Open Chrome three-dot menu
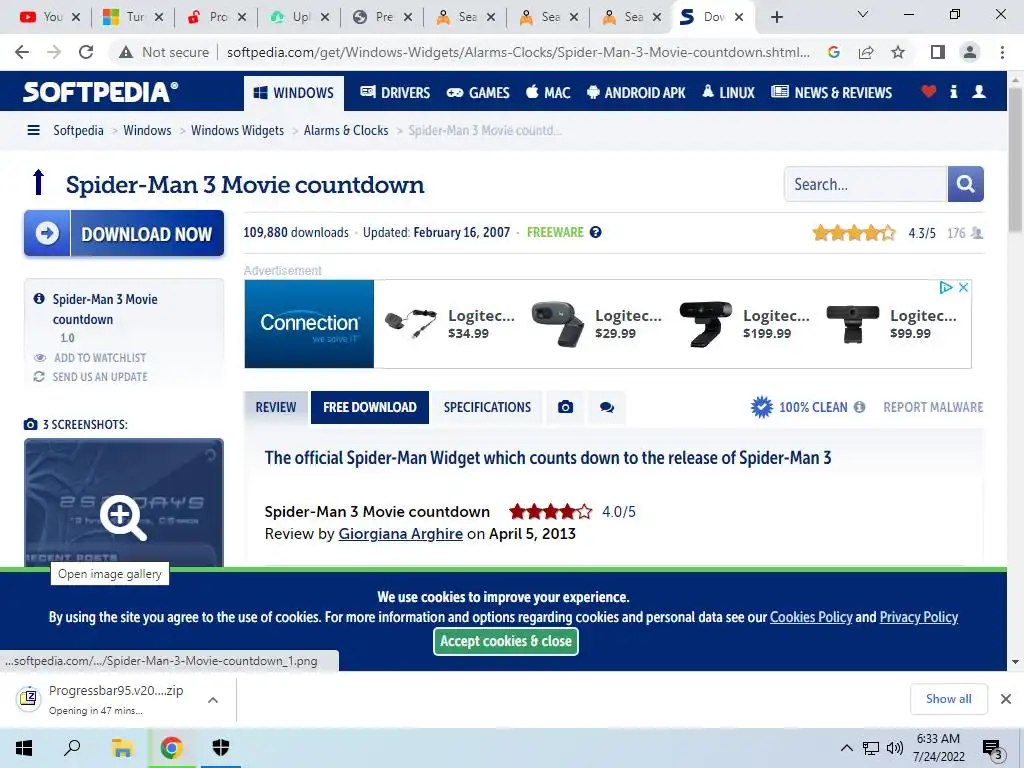Screen dimensions: 1024x768 [x=1002, y=52]
